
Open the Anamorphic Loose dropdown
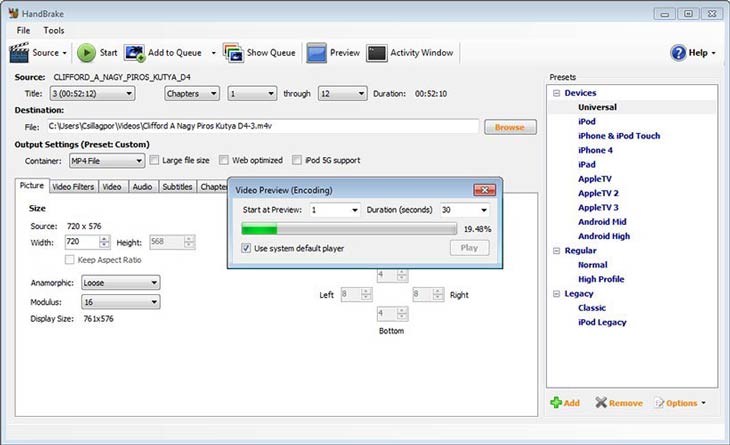click(x=121, y=283)
